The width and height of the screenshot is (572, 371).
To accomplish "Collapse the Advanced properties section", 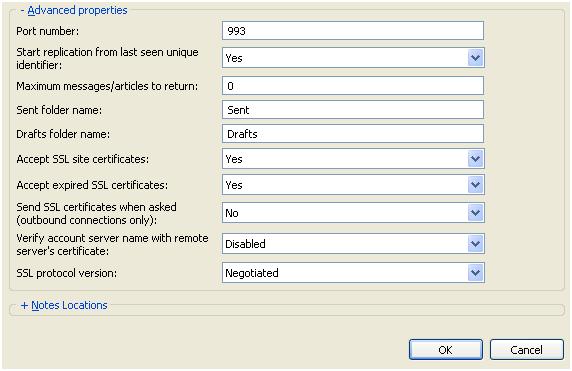I will click(74, 10).
